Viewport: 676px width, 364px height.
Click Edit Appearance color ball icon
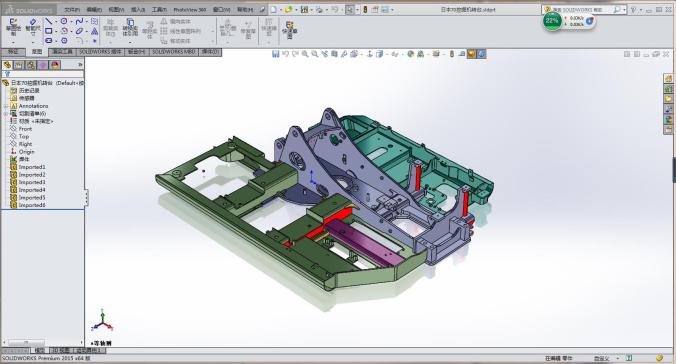[410, 54]
